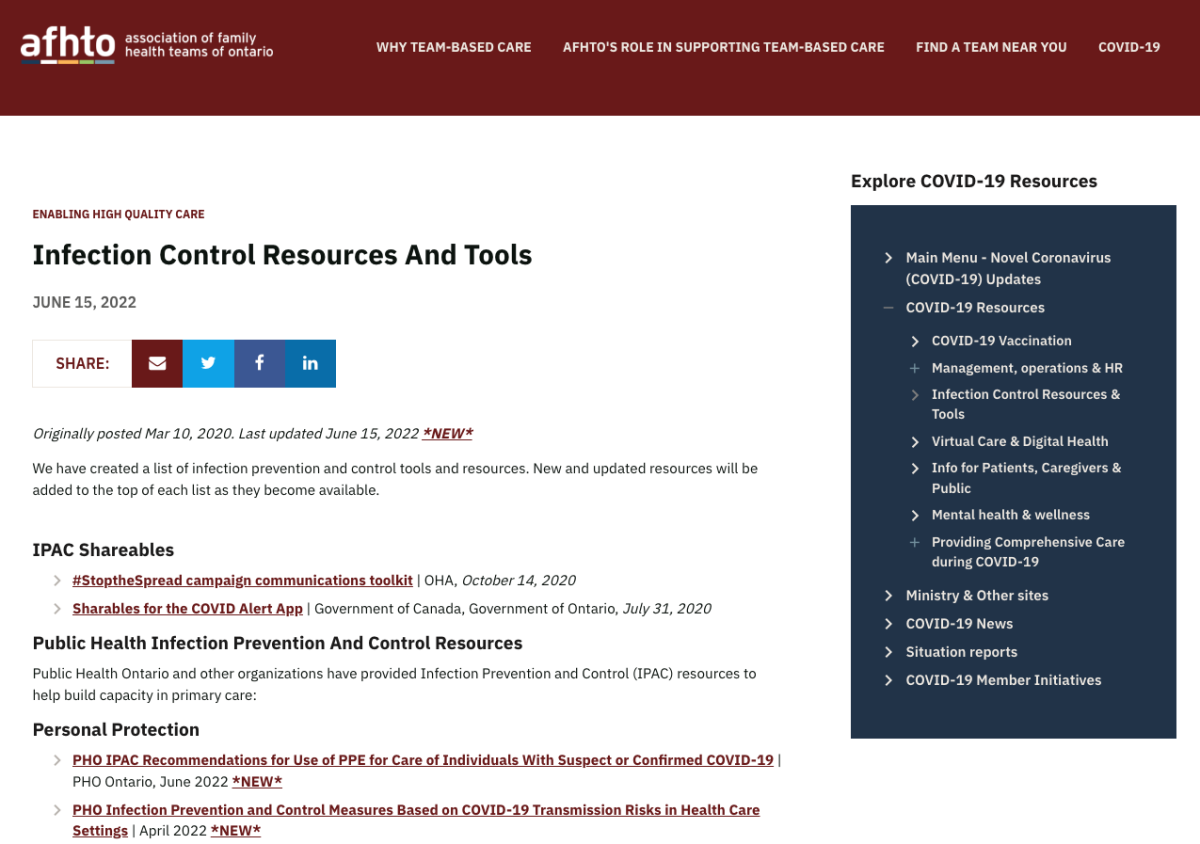Screen dimensions: 1200x844
Task: Open #StoptheSpread campaign communications toolkit link
Action: 242,580
